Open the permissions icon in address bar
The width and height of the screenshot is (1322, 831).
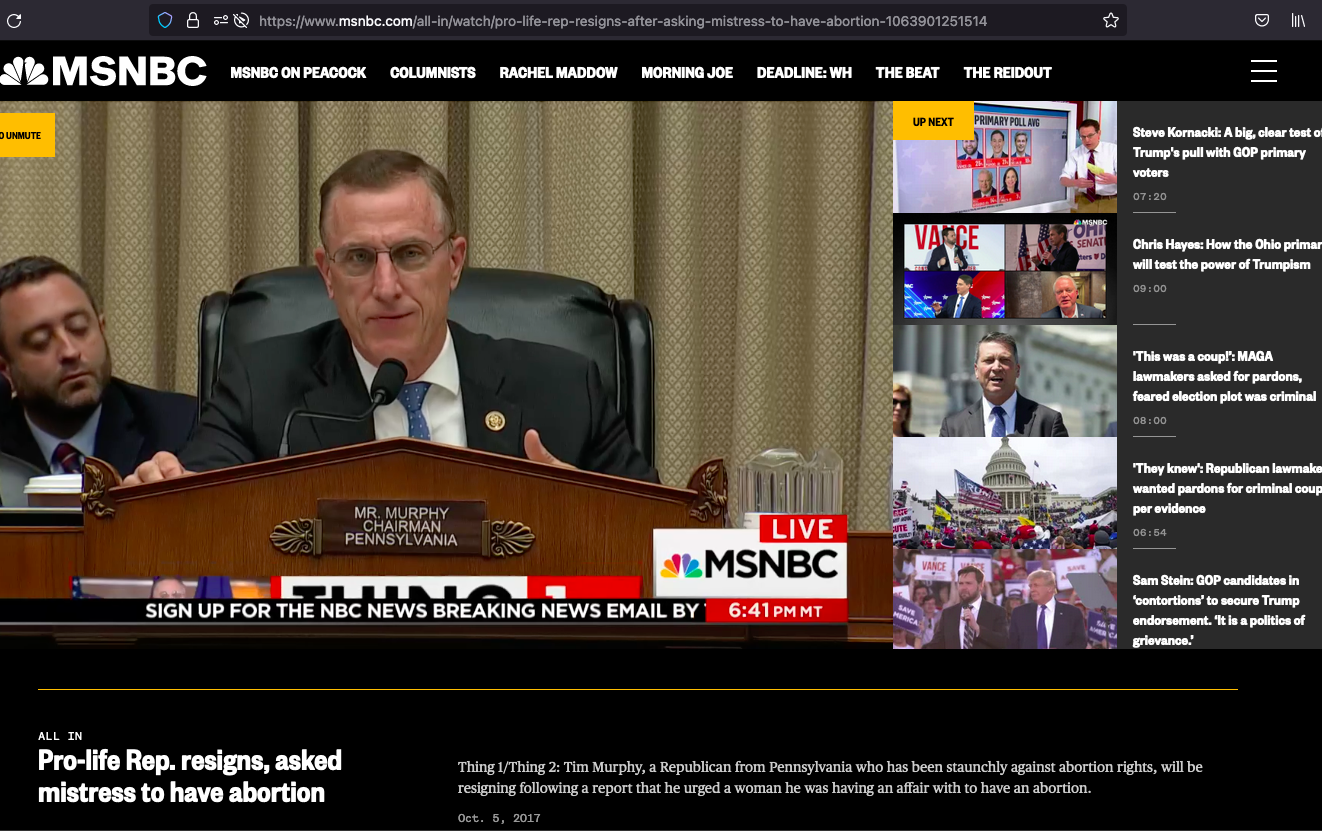[220, 20]
